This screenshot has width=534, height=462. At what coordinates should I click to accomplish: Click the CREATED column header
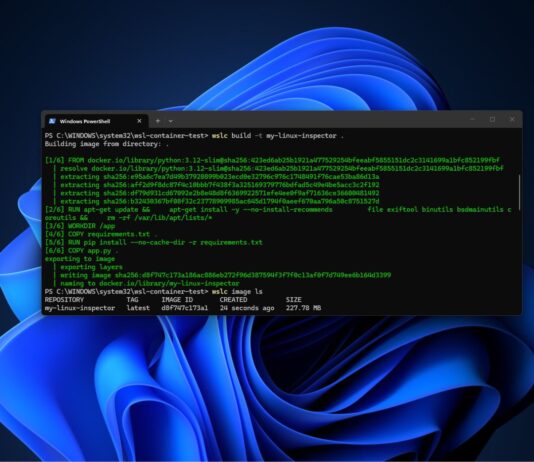233,300
